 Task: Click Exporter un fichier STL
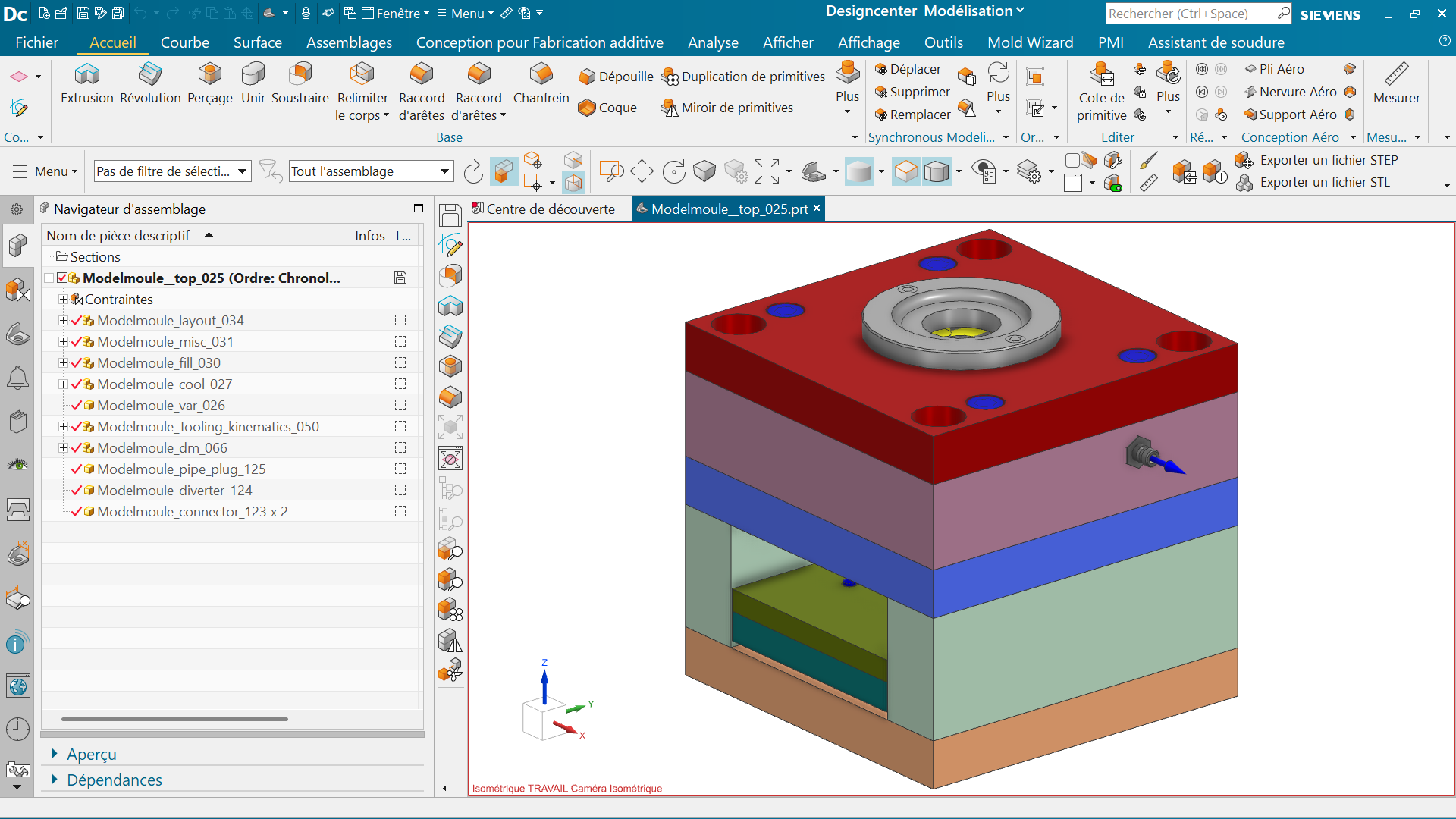(1313, 182)
